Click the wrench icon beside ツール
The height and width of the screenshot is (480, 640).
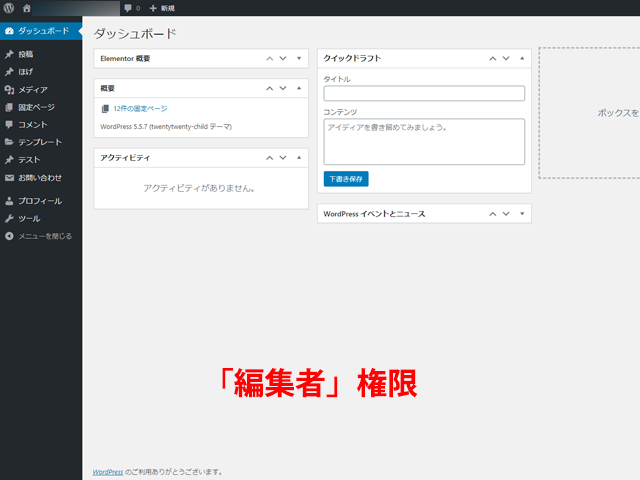(9, 218)
